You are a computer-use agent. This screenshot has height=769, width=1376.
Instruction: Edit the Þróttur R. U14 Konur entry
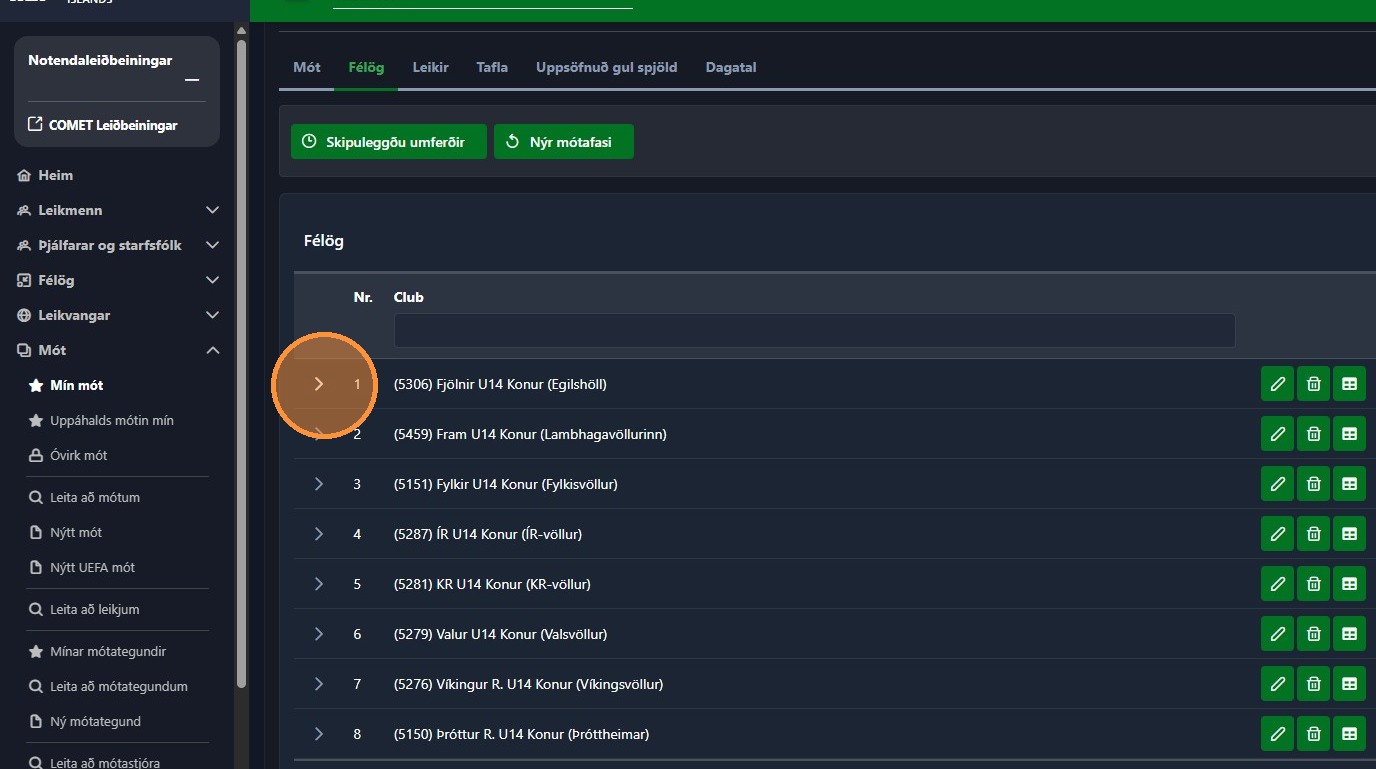pos(1277,734)
